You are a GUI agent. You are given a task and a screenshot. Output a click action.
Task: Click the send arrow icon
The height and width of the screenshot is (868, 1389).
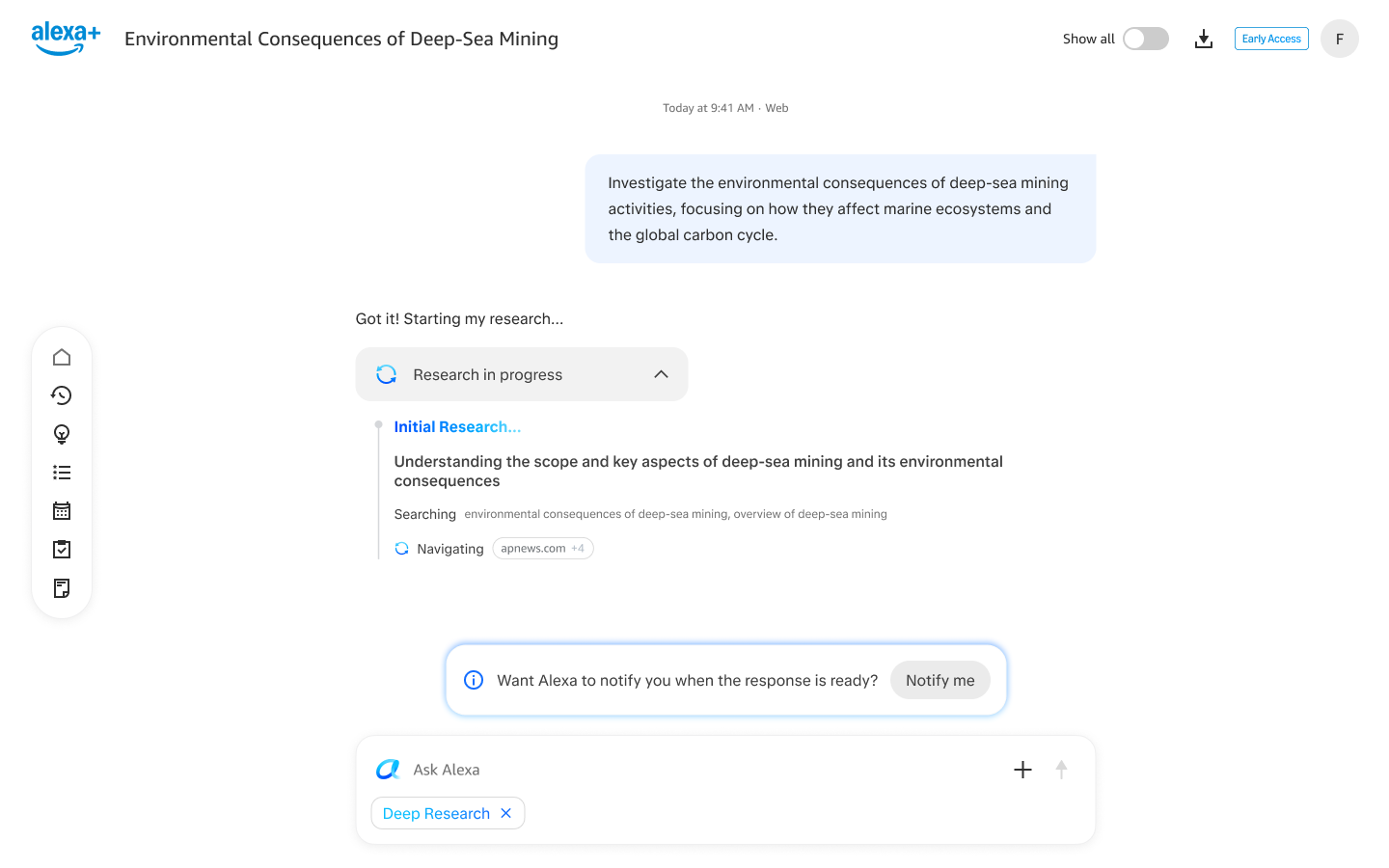coord(1061,770)
